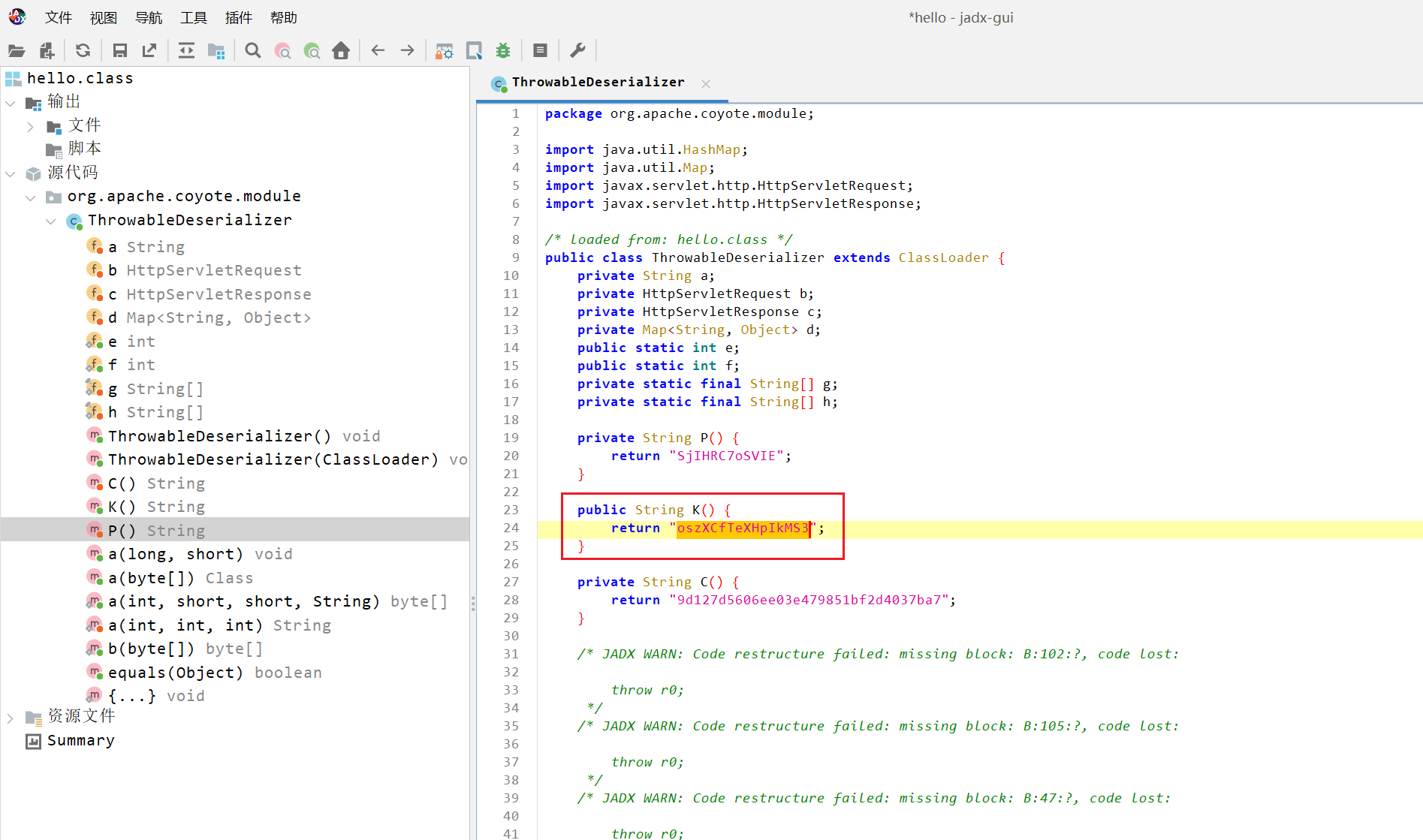Viewport: 1423px width, 840px height.
Task: Close the ThrowableDeserializer tab
Action: (706, 84)
